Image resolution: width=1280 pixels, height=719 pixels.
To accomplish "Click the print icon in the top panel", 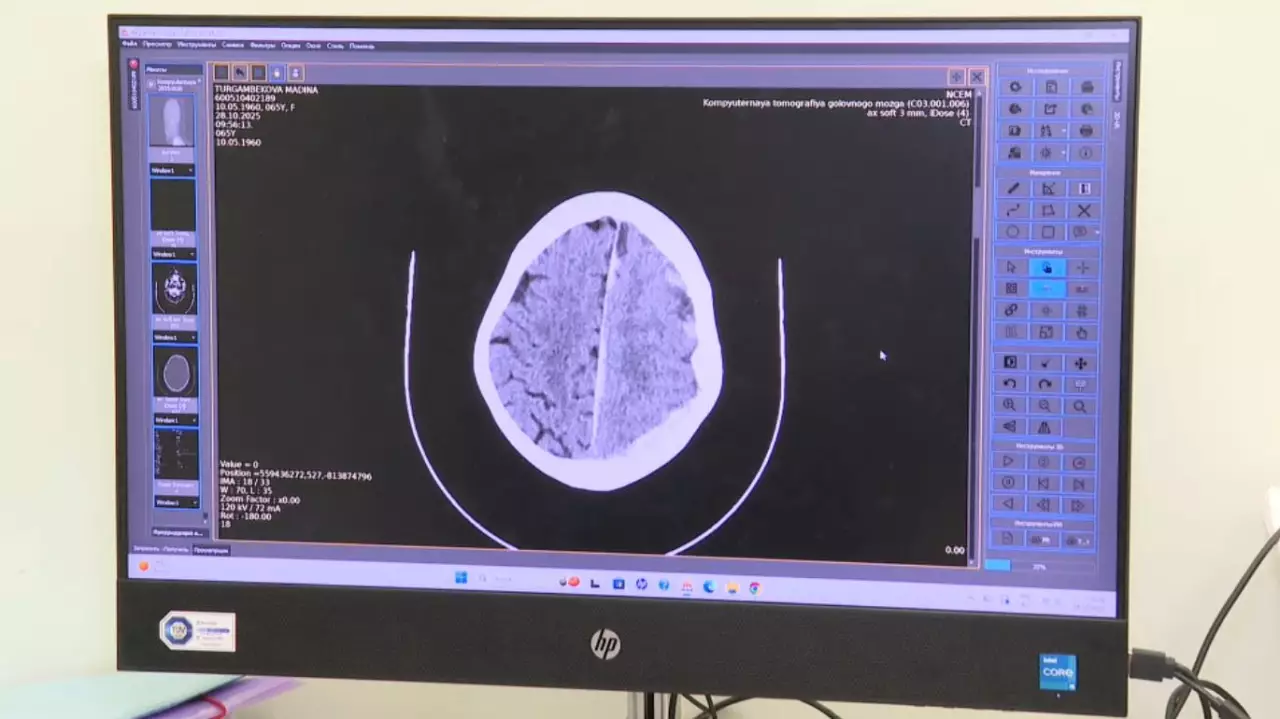I will click(x=1086, y=87).
